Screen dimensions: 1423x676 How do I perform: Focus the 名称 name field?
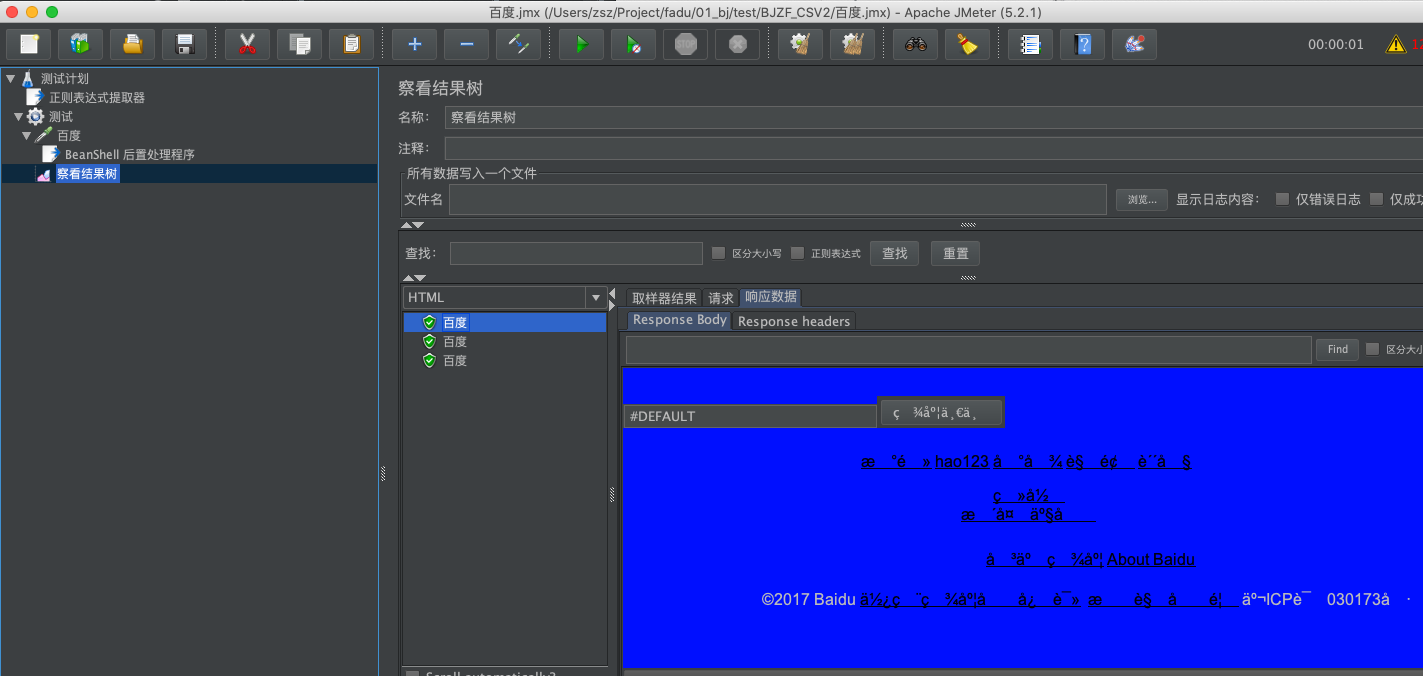coord(934,117)
